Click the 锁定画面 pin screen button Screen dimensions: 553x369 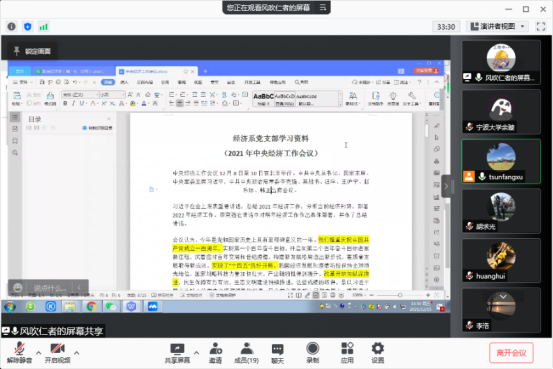pyautogui.click(x=33, y=51)
